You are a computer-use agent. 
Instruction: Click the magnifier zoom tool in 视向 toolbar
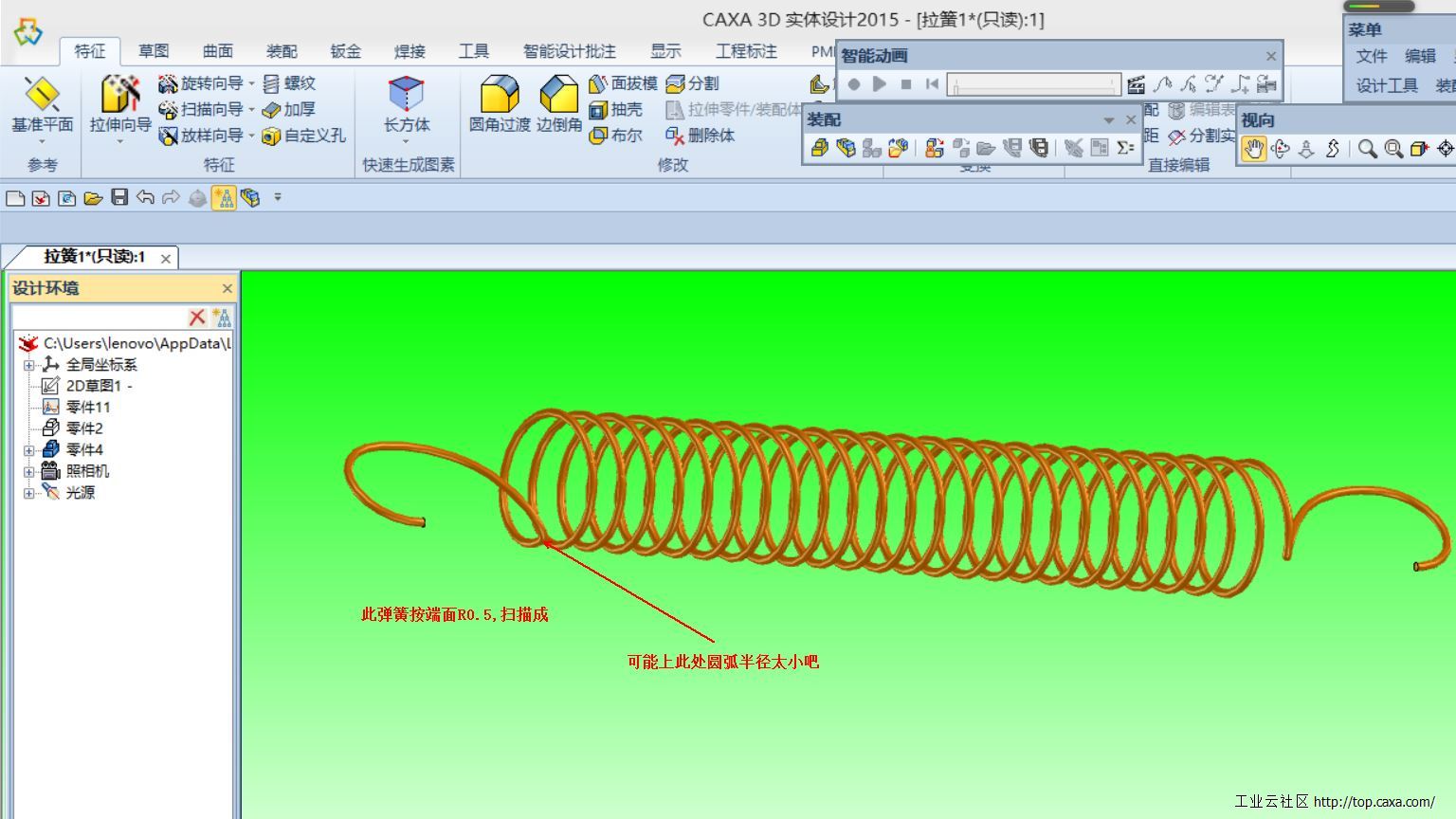[x=1367, y=149]
